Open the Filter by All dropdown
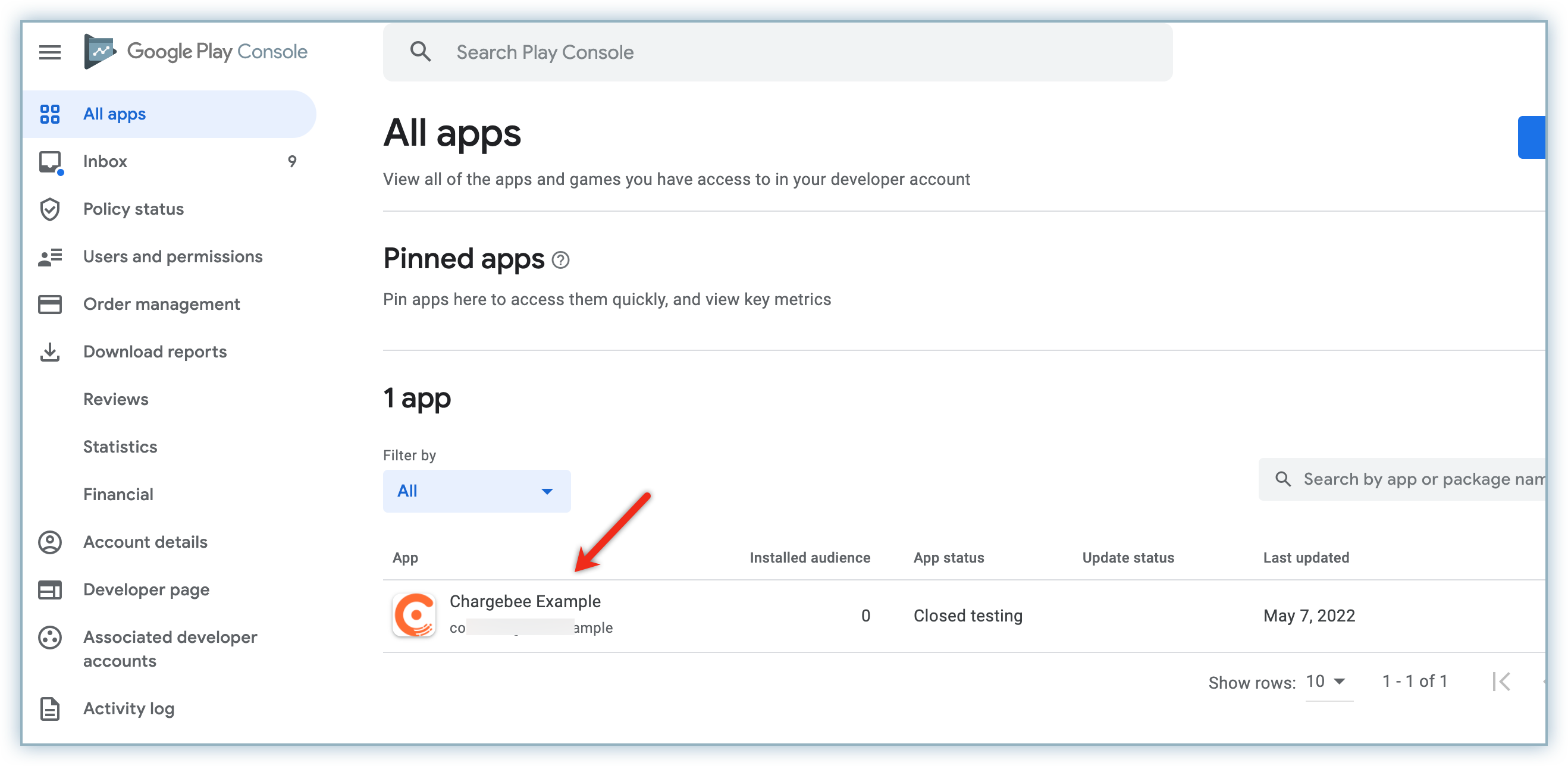The width and height of the screenshot is (1568, 766). tap(476, 491)
